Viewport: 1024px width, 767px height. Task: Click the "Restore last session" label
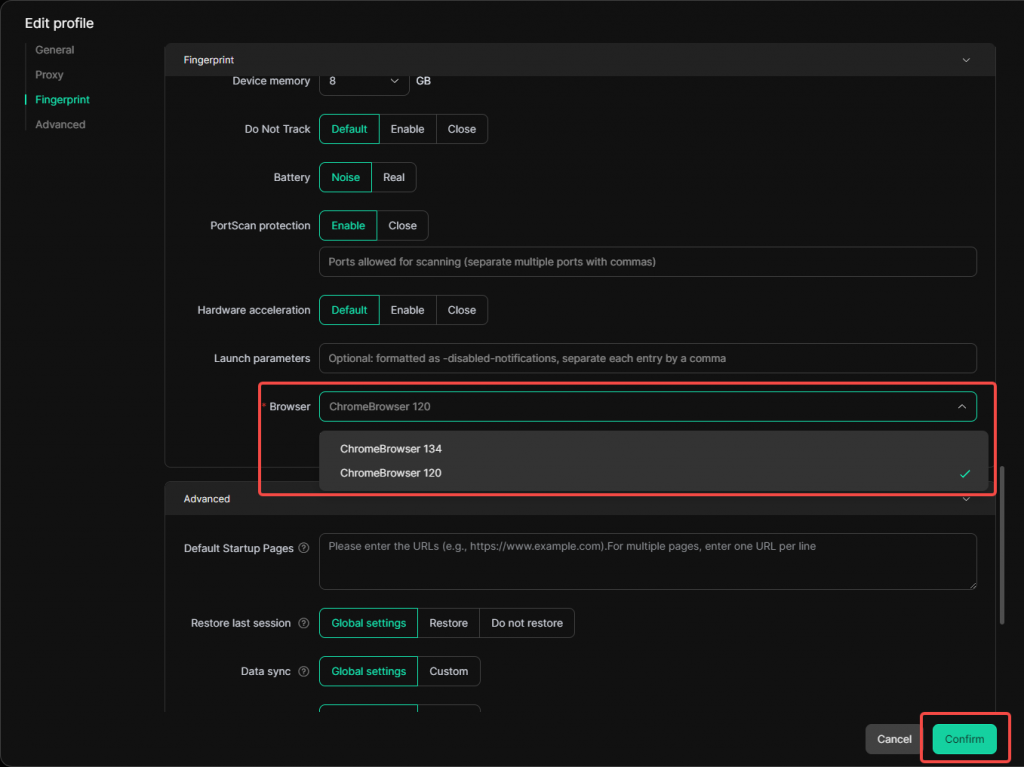pos(240,623)
